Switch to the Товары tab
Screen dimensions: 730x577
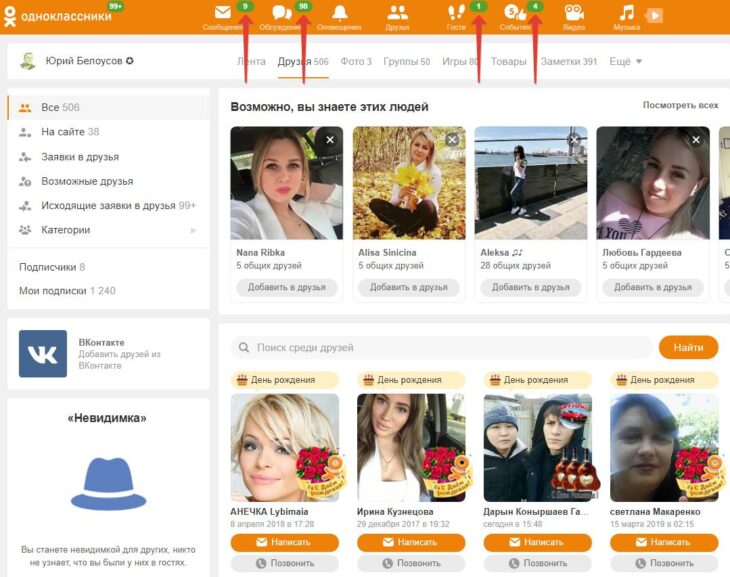coord(508,61)
